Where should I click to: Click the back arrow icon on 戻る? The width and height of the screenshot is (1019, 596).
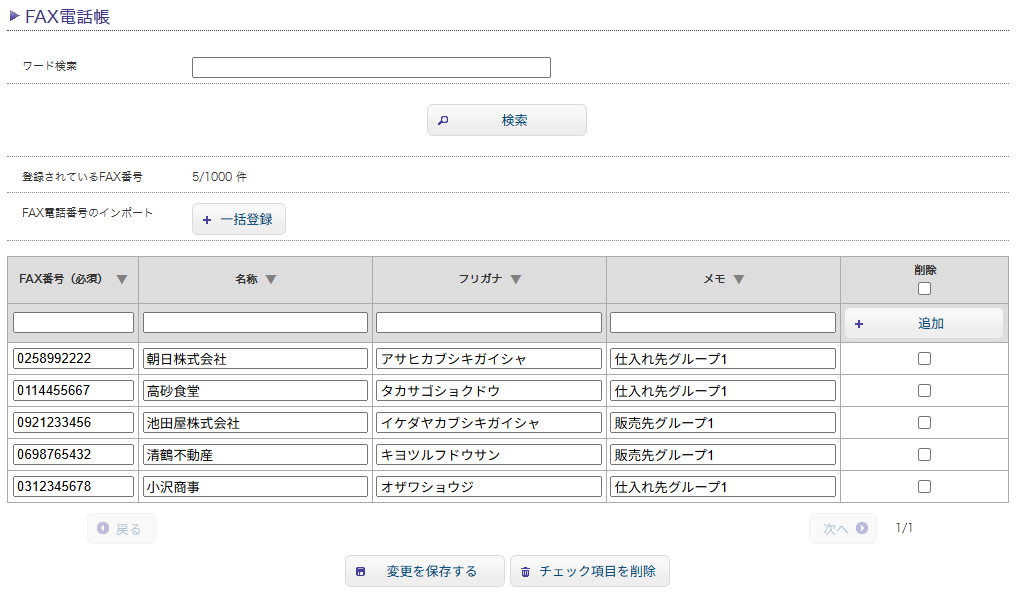(104, 528)
